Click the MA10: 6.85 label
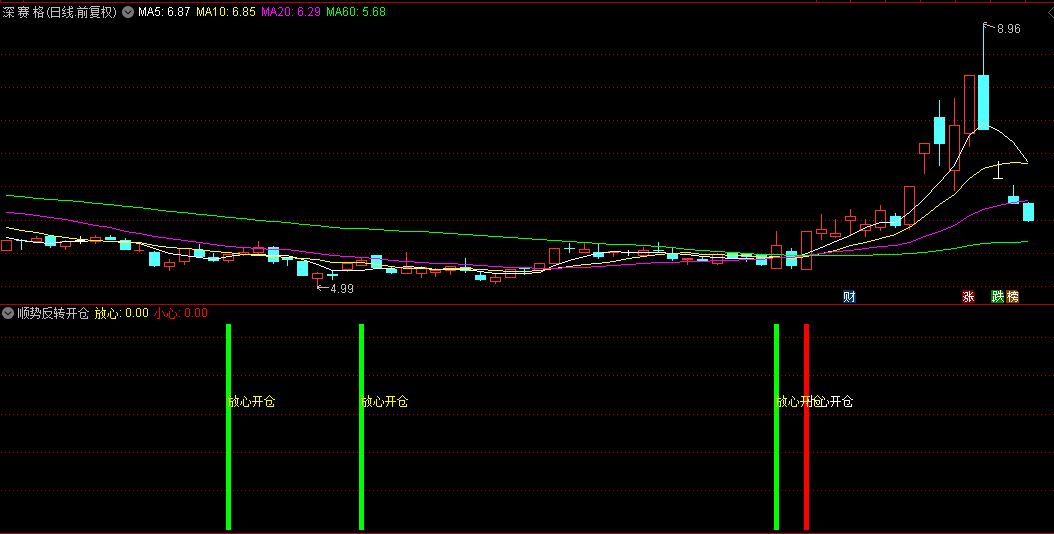This screenshot has height=534, width=1054. pyautogui.click(x=226, y=12)
